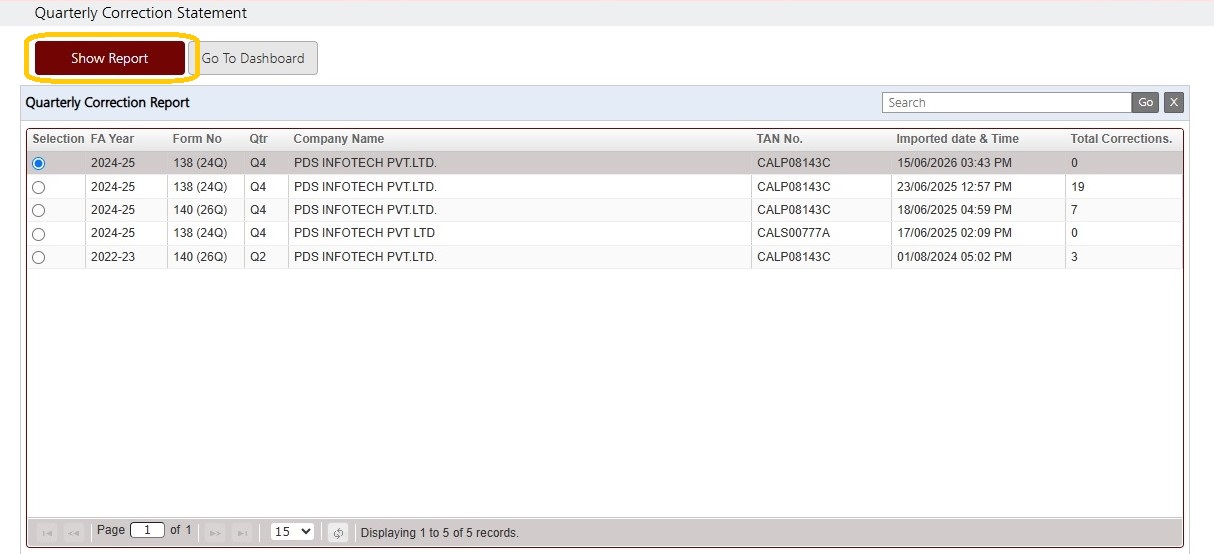Open the page size dropdown showing 15
Viewport: 1214px width, 554px height.
point(292,532)
